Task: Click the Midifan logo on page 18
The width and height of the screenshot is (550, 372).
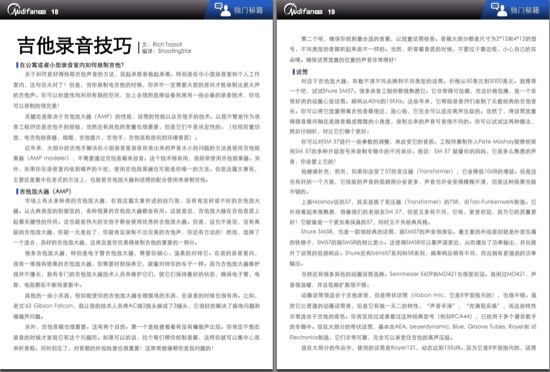Action: tap(27, 10)
